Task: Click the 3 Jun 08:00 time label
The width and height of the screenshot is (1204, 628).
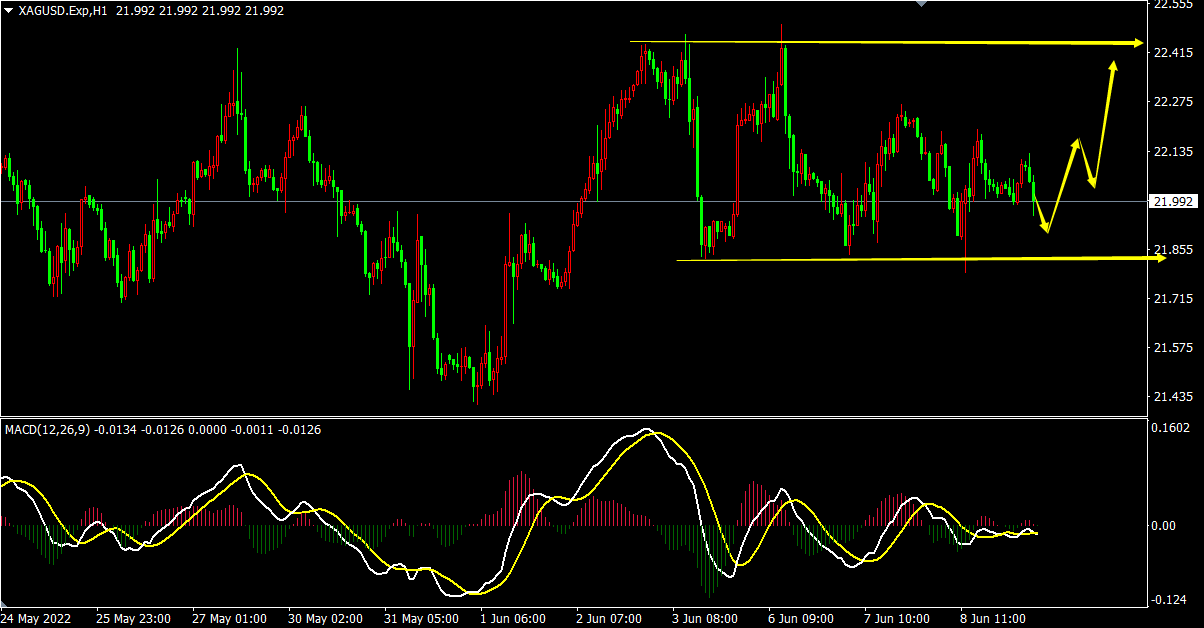Action: (x=705, y=618)
